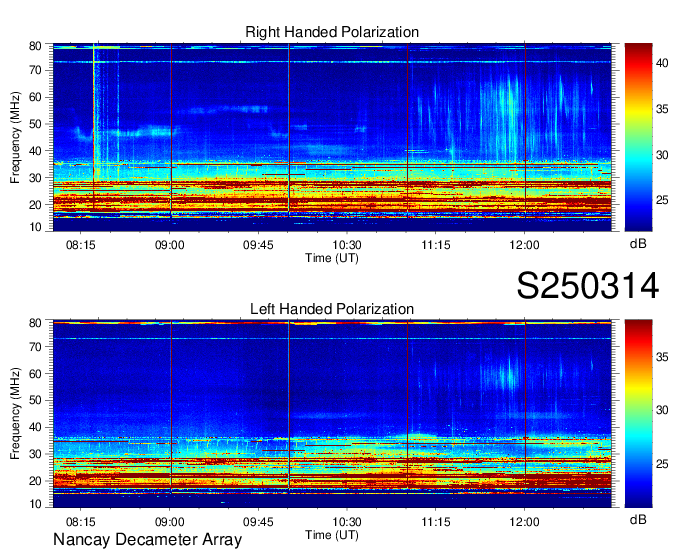Click the 70 MHz tick of Right Handed plot

(x=35, y=70)
